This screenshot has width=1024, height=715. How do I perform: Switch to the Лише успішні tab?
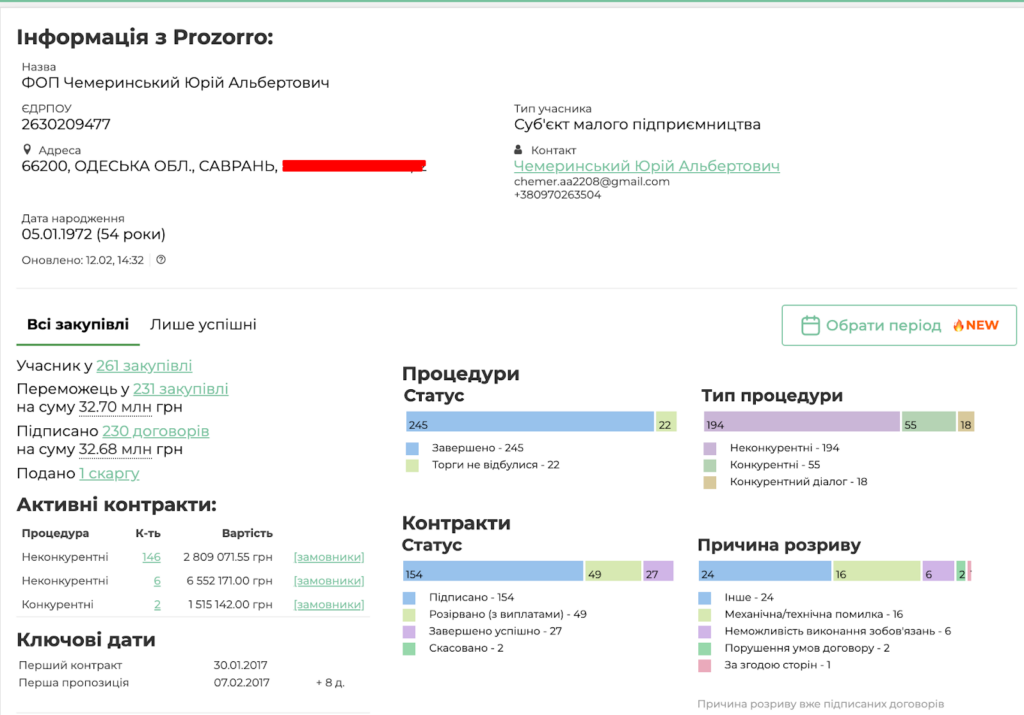(203, 324)
